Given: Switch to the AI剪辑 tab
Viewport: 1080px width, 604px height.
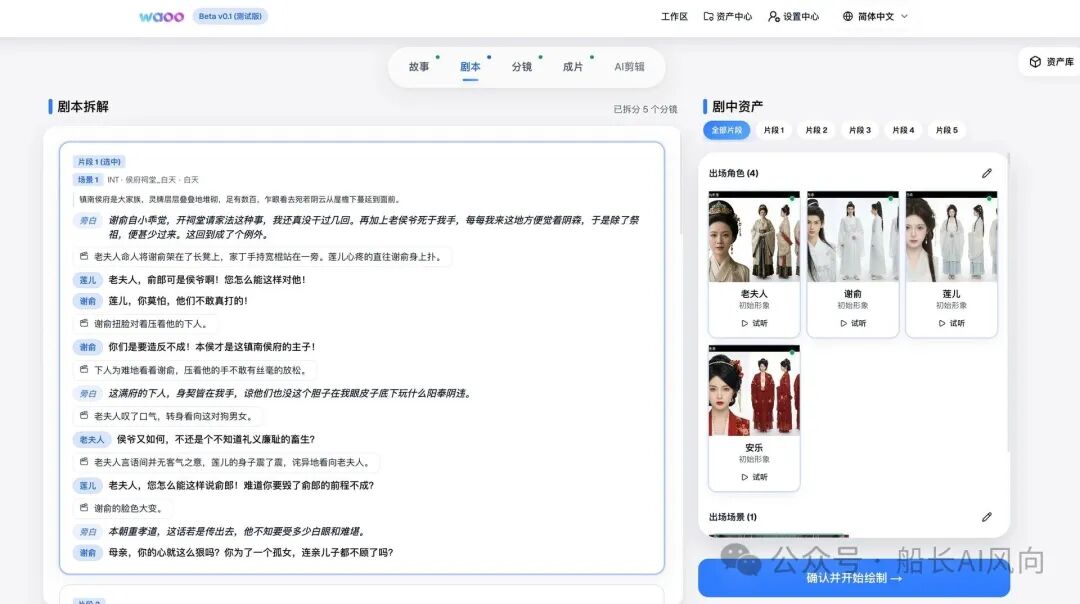Looking at the screenshot, I should pyautogui.click(x=629, y=67).
